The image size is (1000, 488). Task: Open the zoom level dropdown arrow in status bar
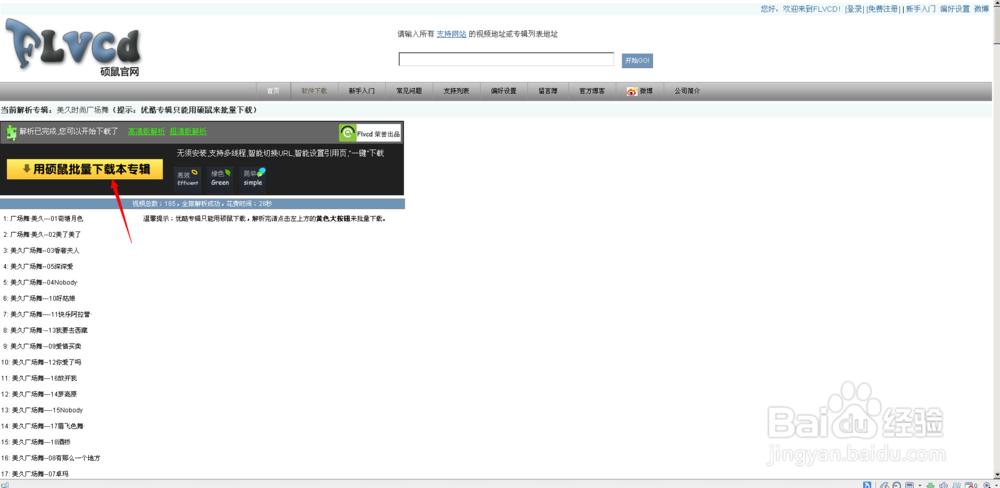pyautogui.click(x=996, y=485)
